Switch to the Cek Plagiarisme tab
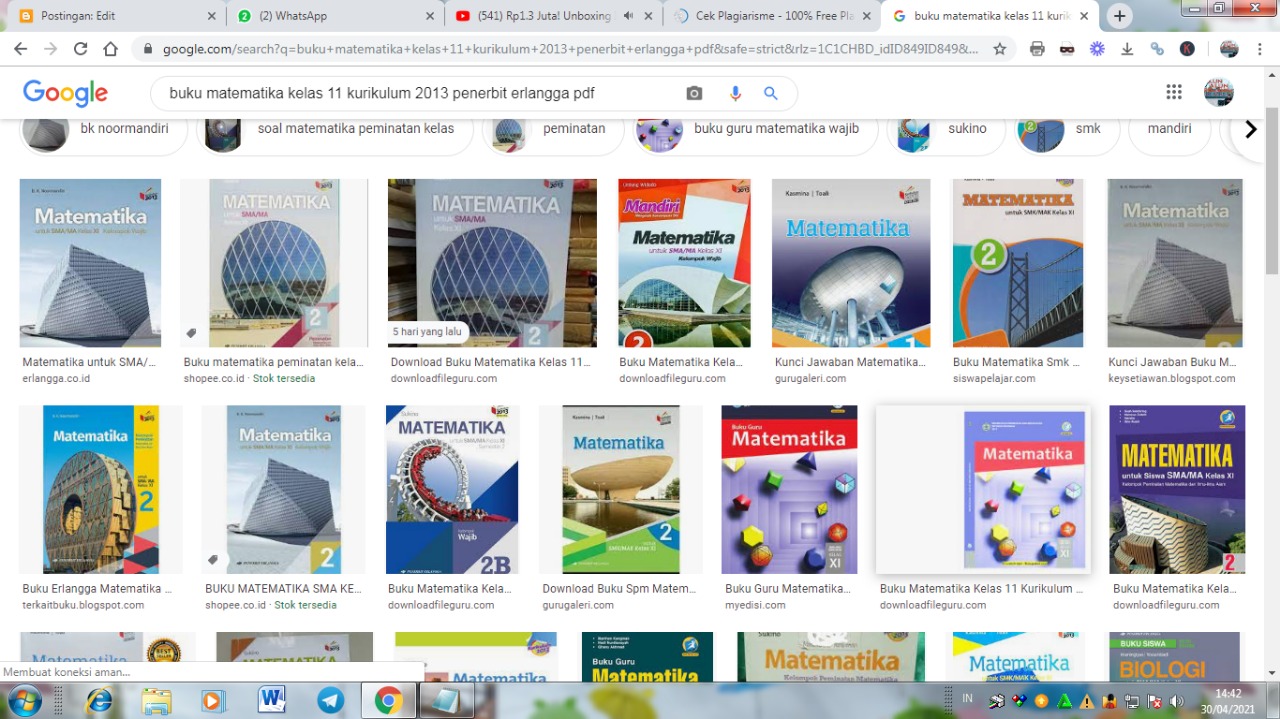This screenshot has width=1280, height=719. coord(772,16)
